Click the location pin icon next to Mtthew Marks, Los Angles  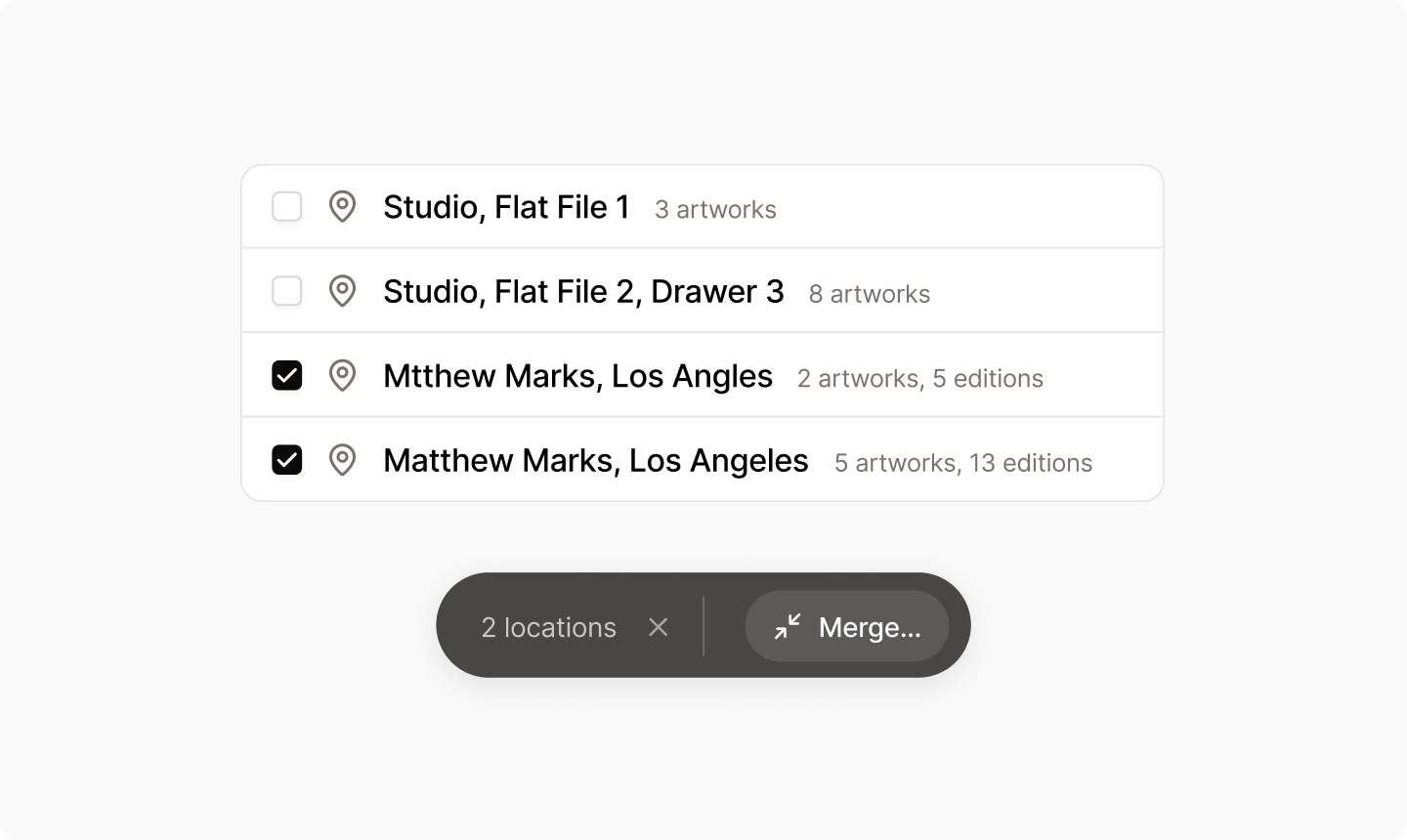(343, 376)
